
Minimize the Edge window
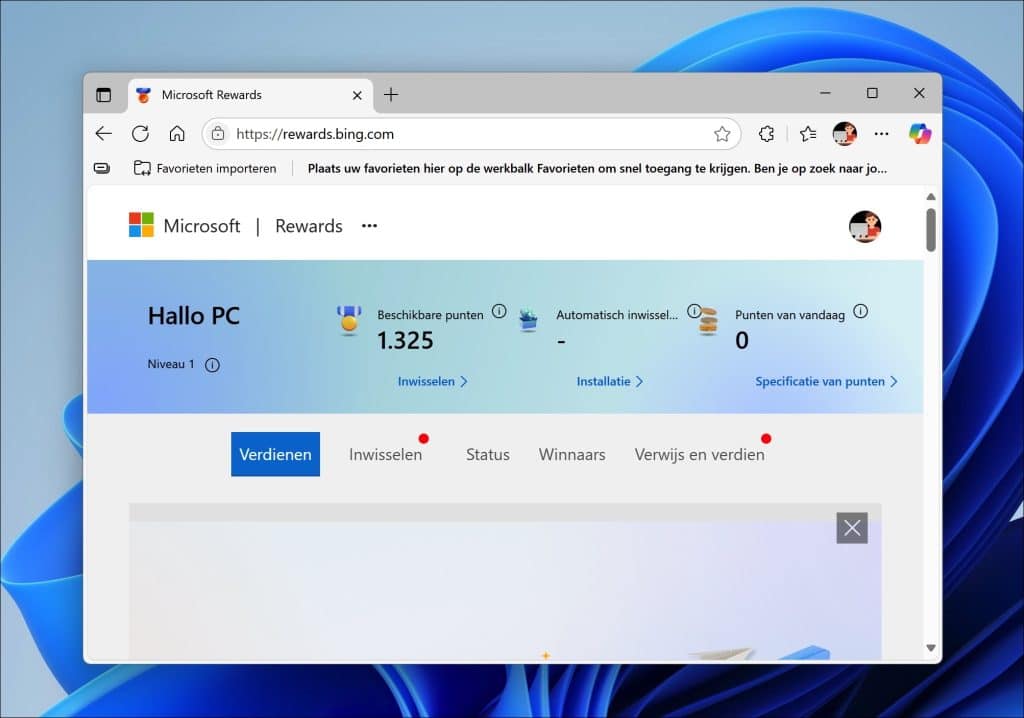[x=825, y=93]
